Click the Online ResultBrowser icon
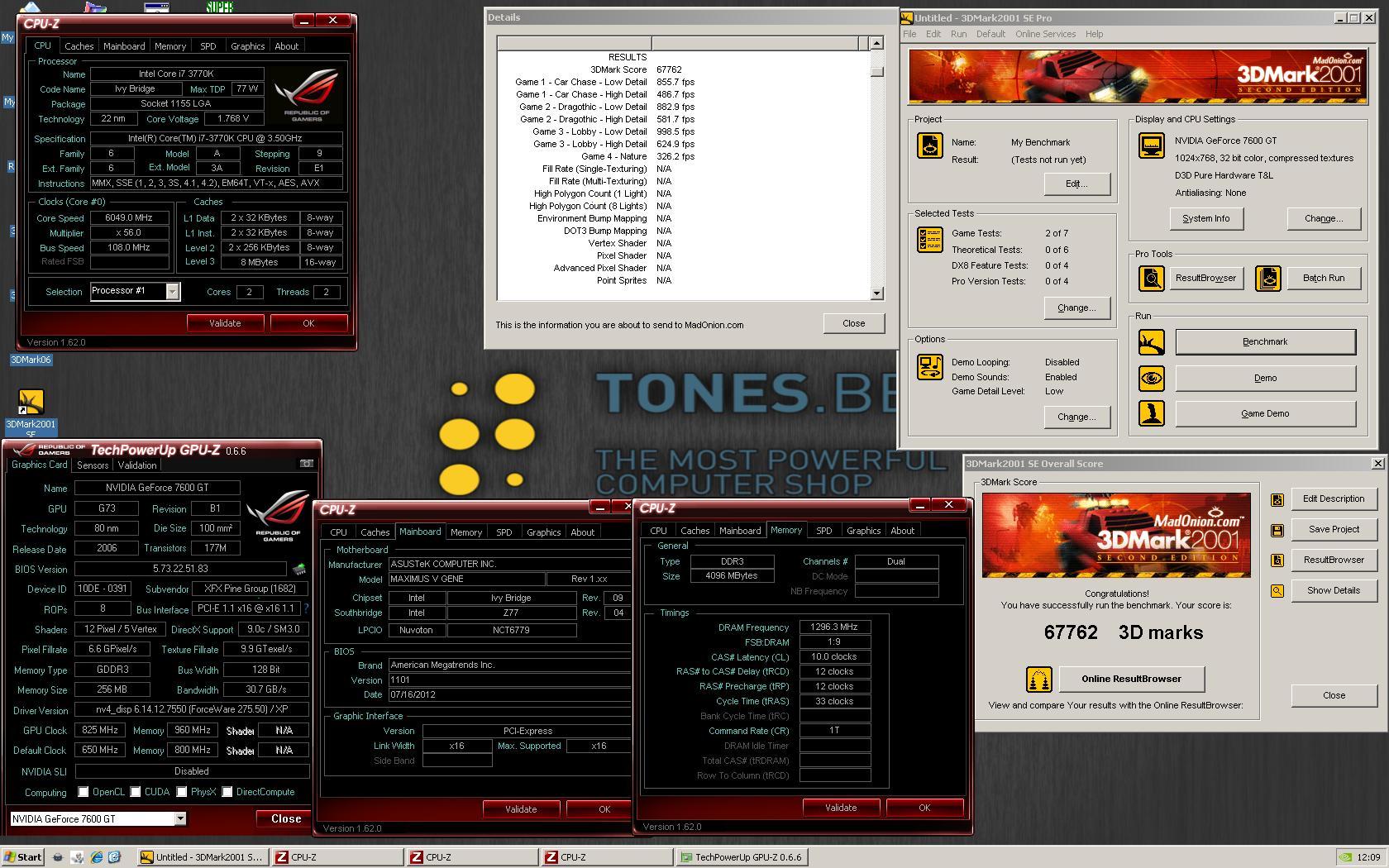The width and height of the screenshot is (1389, 868). pos(1039,680)
